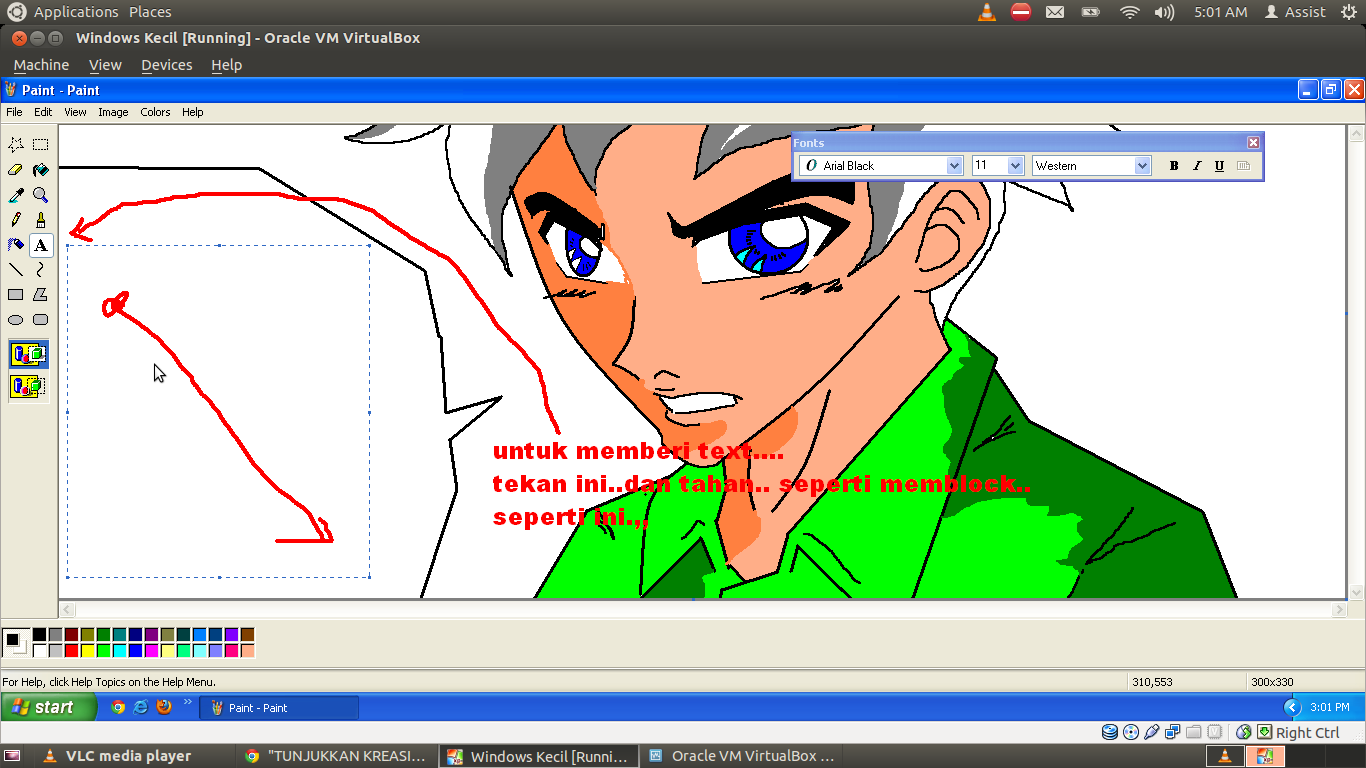
Task: Select the Airbrush spray tool
Action: coord(16,245)
